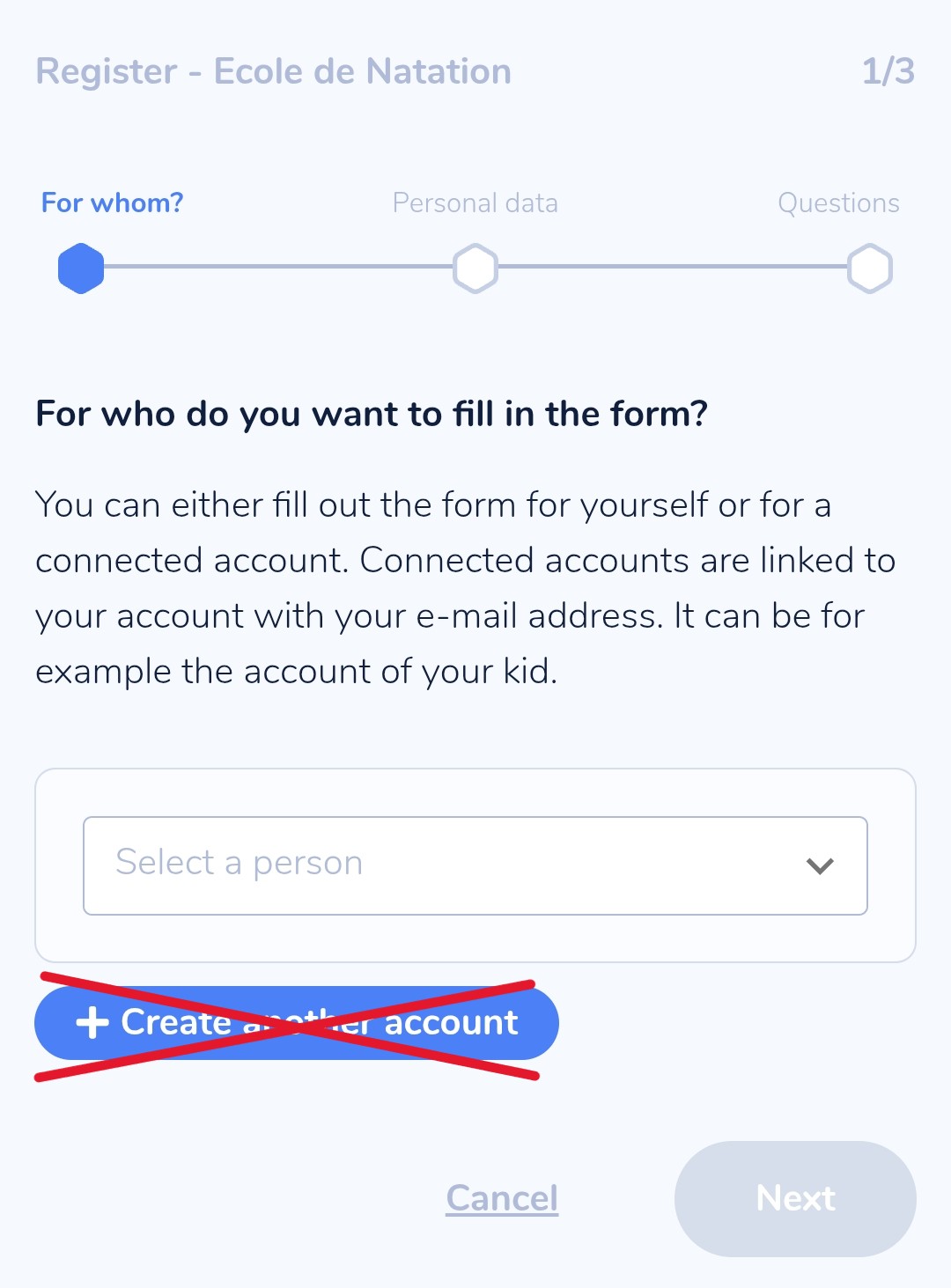Image resolution: width=951 pixels, height=1288 pixels.
Task: Click the 'For who do you want' heading
Action: (372, 414)
